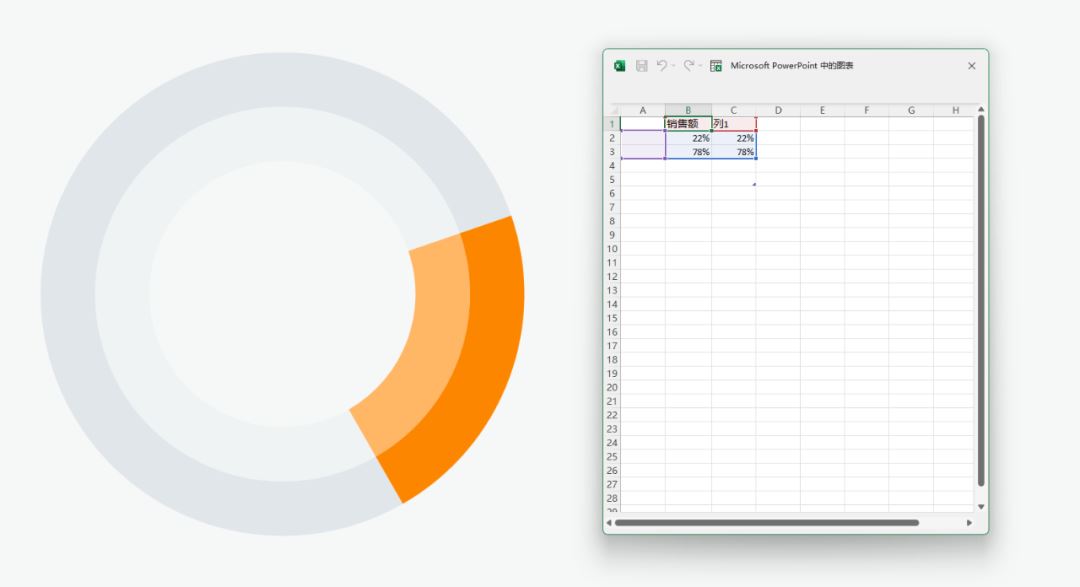Close the chart data spreadsheet window
This screenshot has height=587, width=1080.
pos(971,66)
